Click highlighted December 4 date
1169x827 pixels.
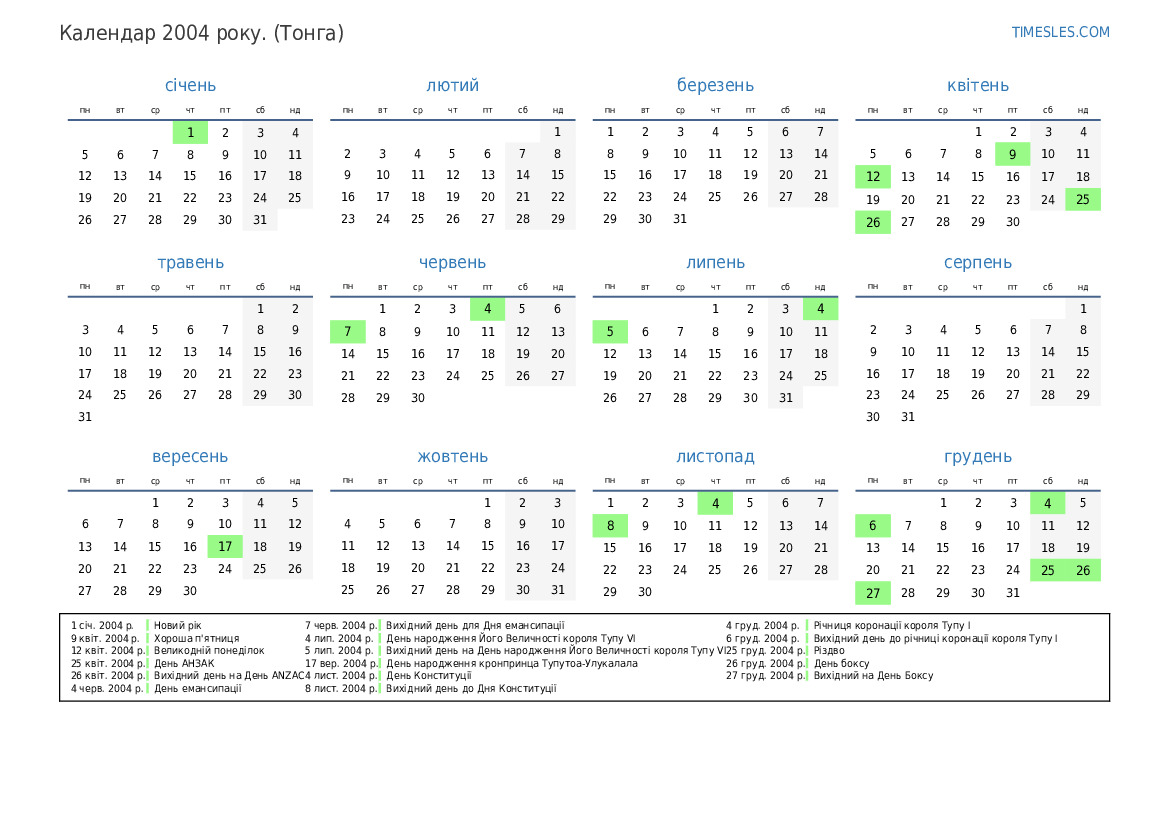coord(1047,503)
